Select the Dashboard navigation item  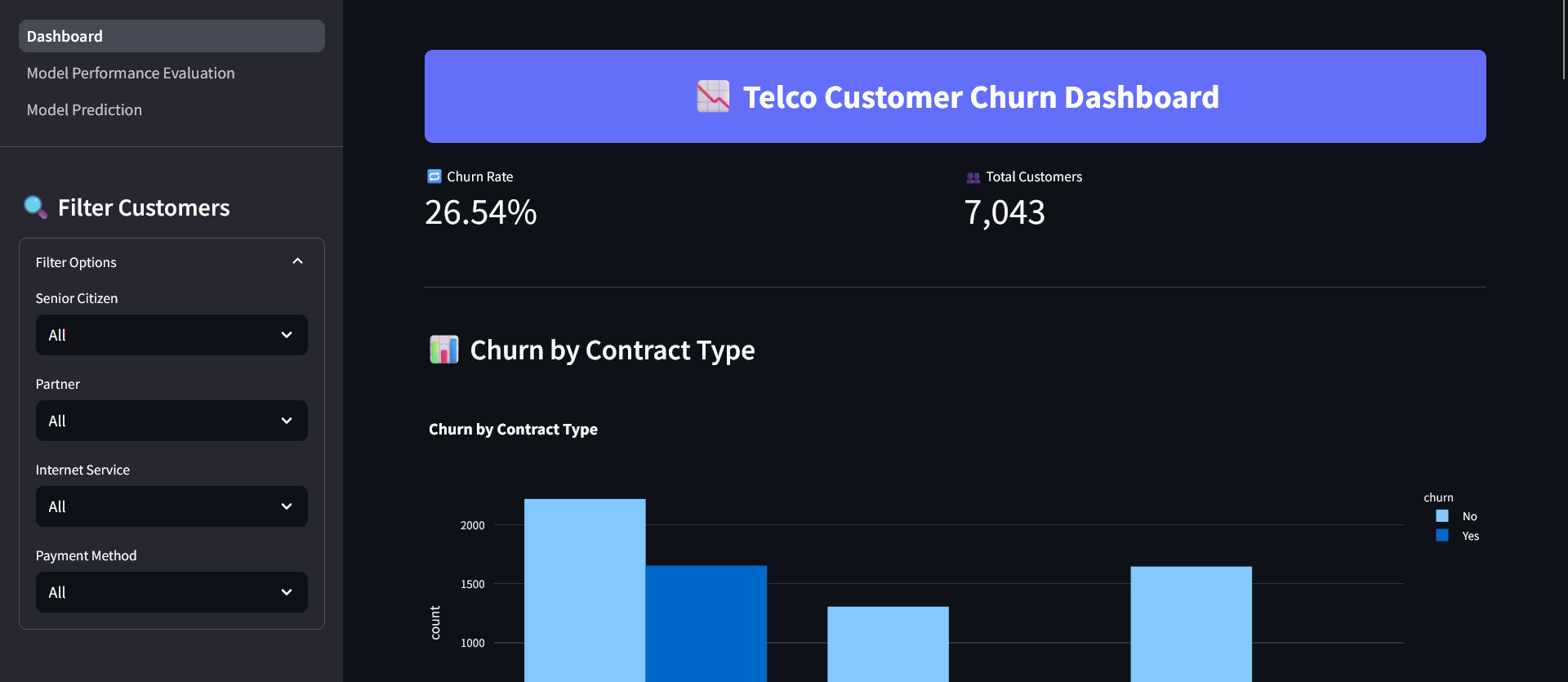coord(65,36)
